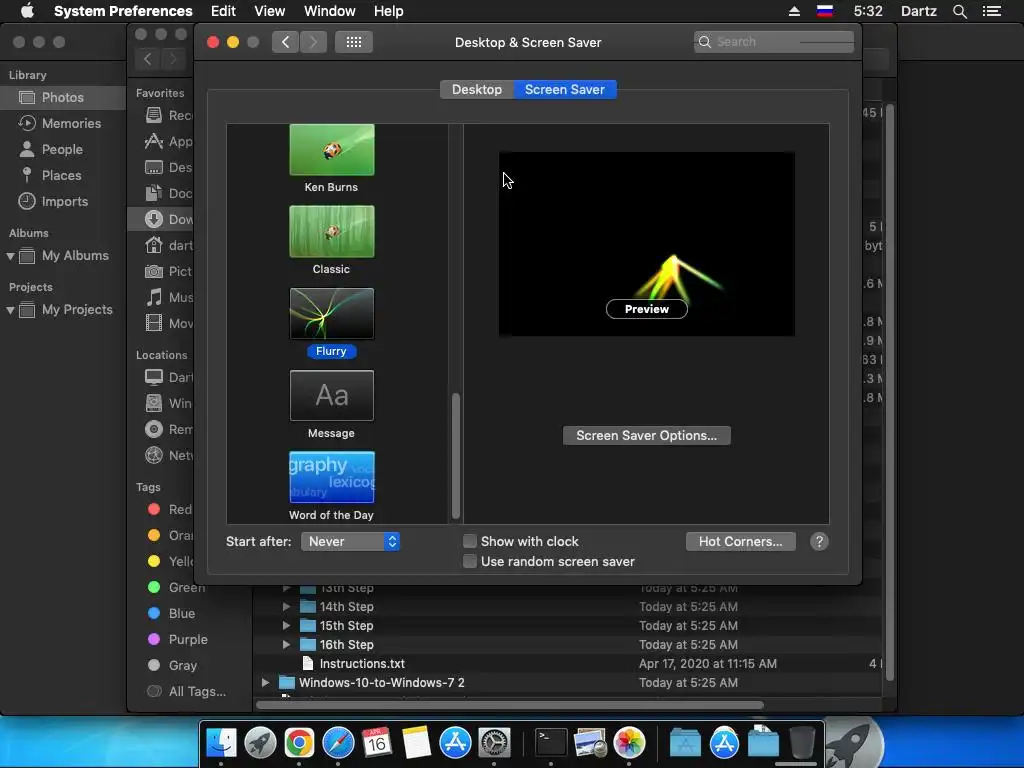Open System Preferences gear in Dock
The height and width of the screenshot is (768, 1024).
point(494,743)
